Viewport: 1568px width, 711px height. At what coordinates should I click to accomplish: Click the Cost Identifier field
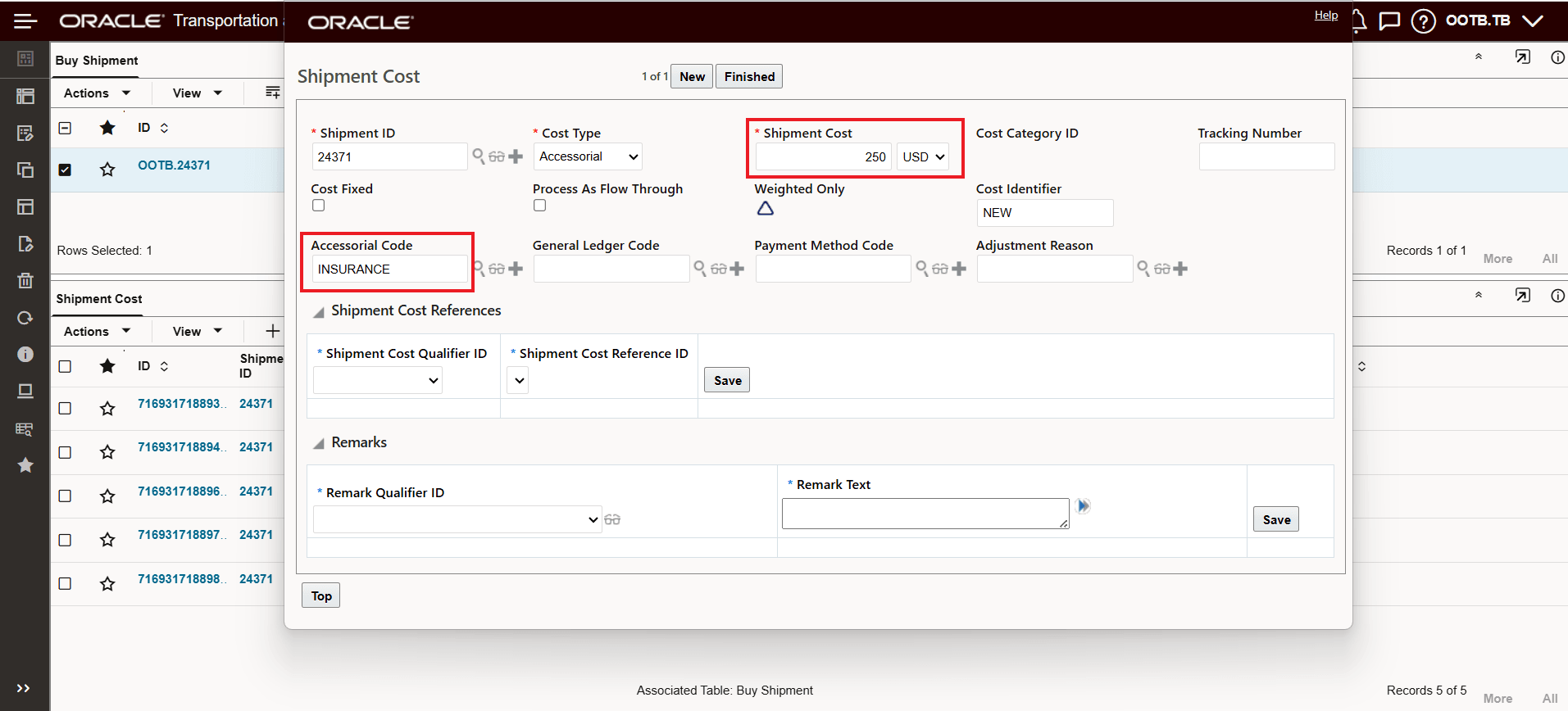[1044, 212]
